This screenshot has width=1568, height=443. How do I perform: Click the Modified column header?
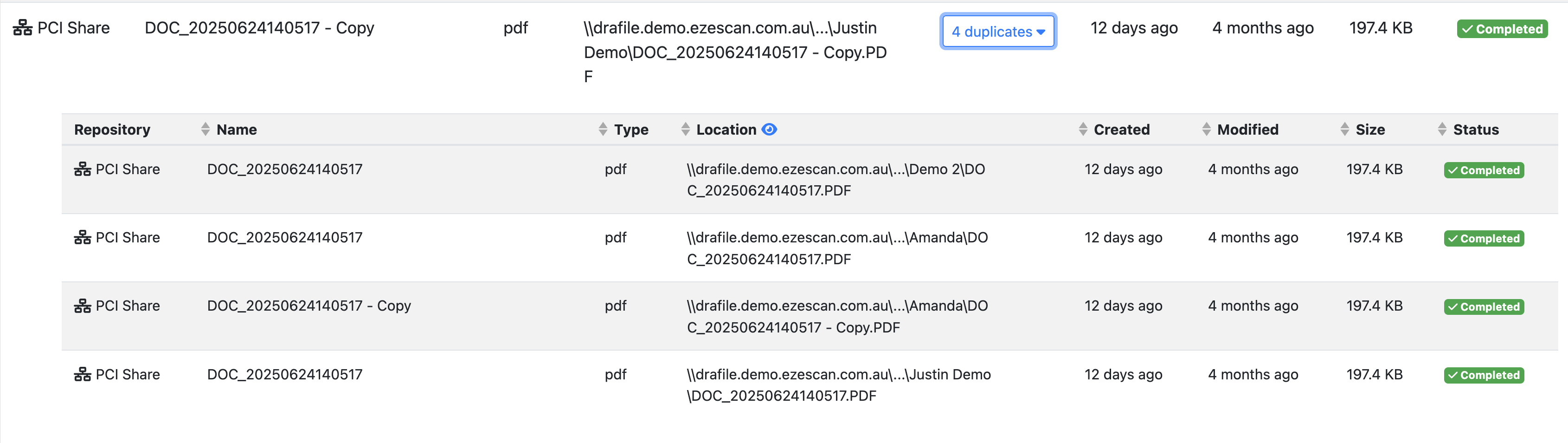click(1247, 129)
